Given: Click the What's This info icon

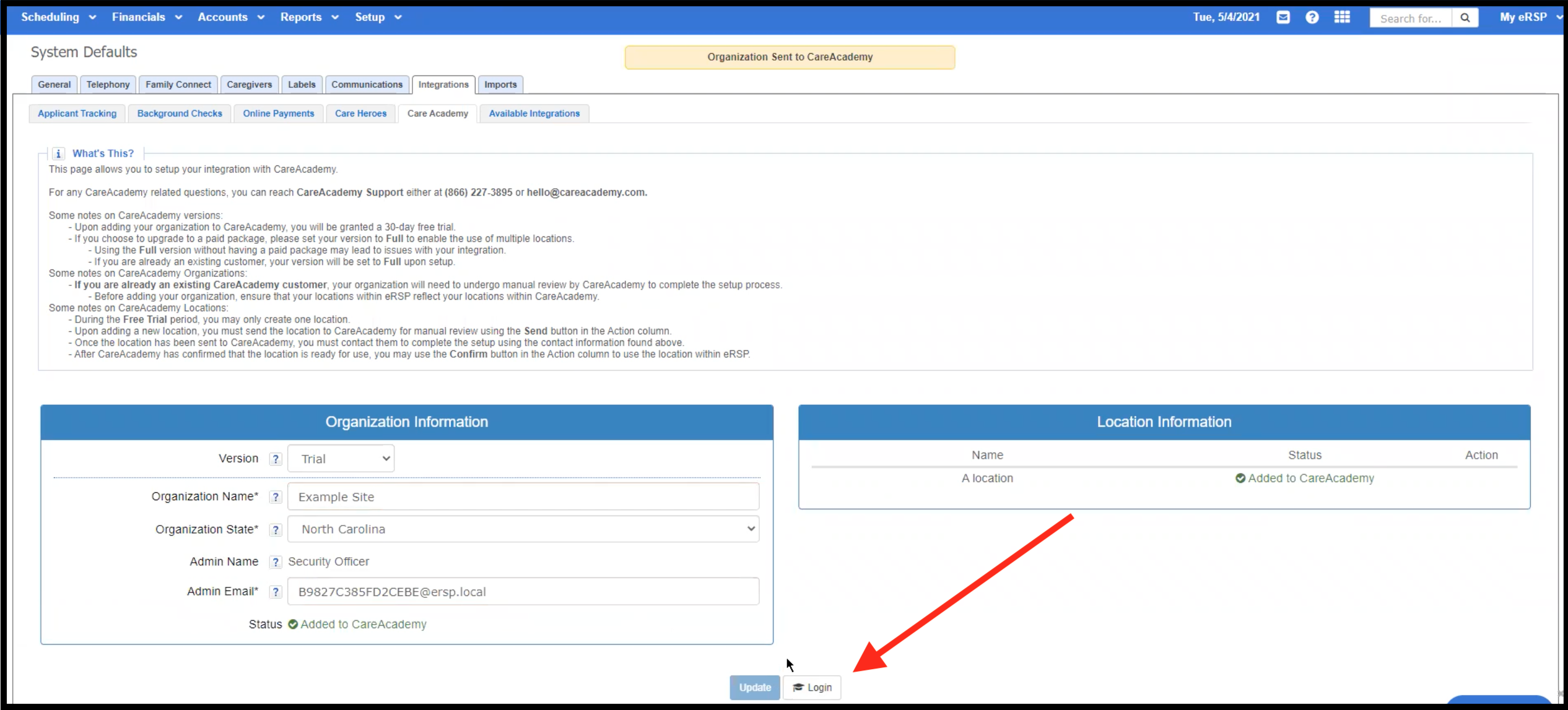Looking at the screenshot, I should (58, 154).
